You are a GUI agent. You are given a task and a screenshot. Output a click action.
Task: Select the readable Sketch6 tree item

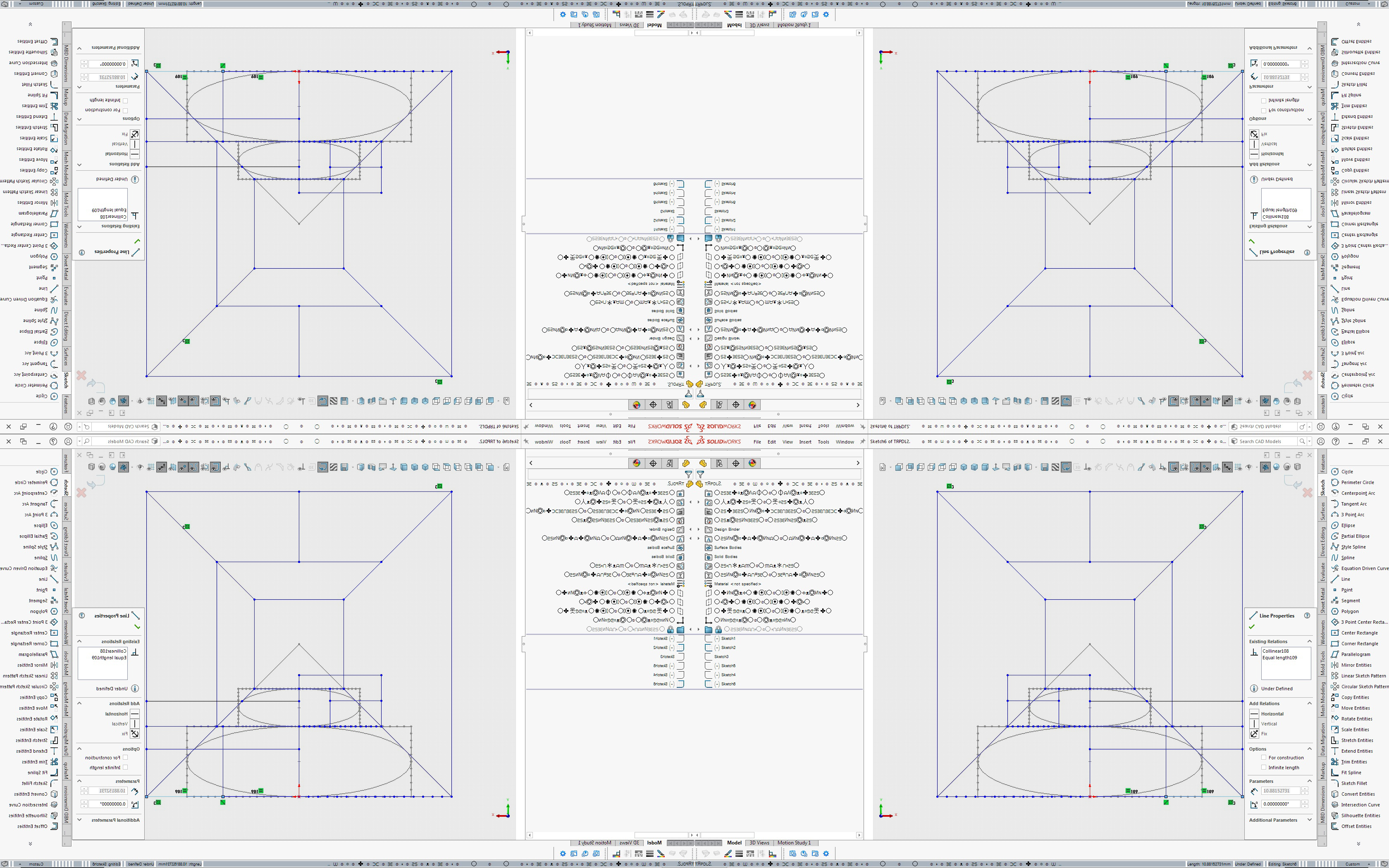tap(728, 684)
